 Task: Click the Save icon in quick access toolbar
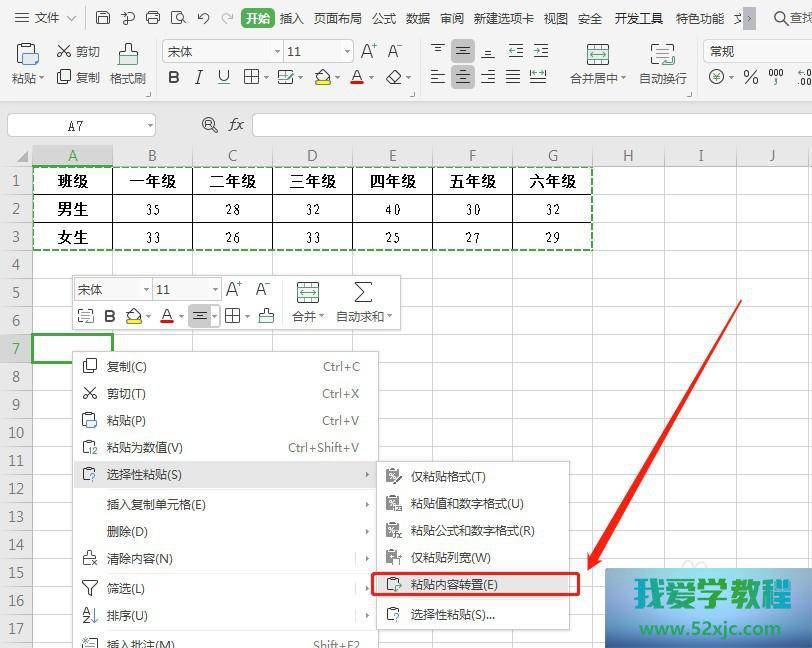[x=103, y=18]
